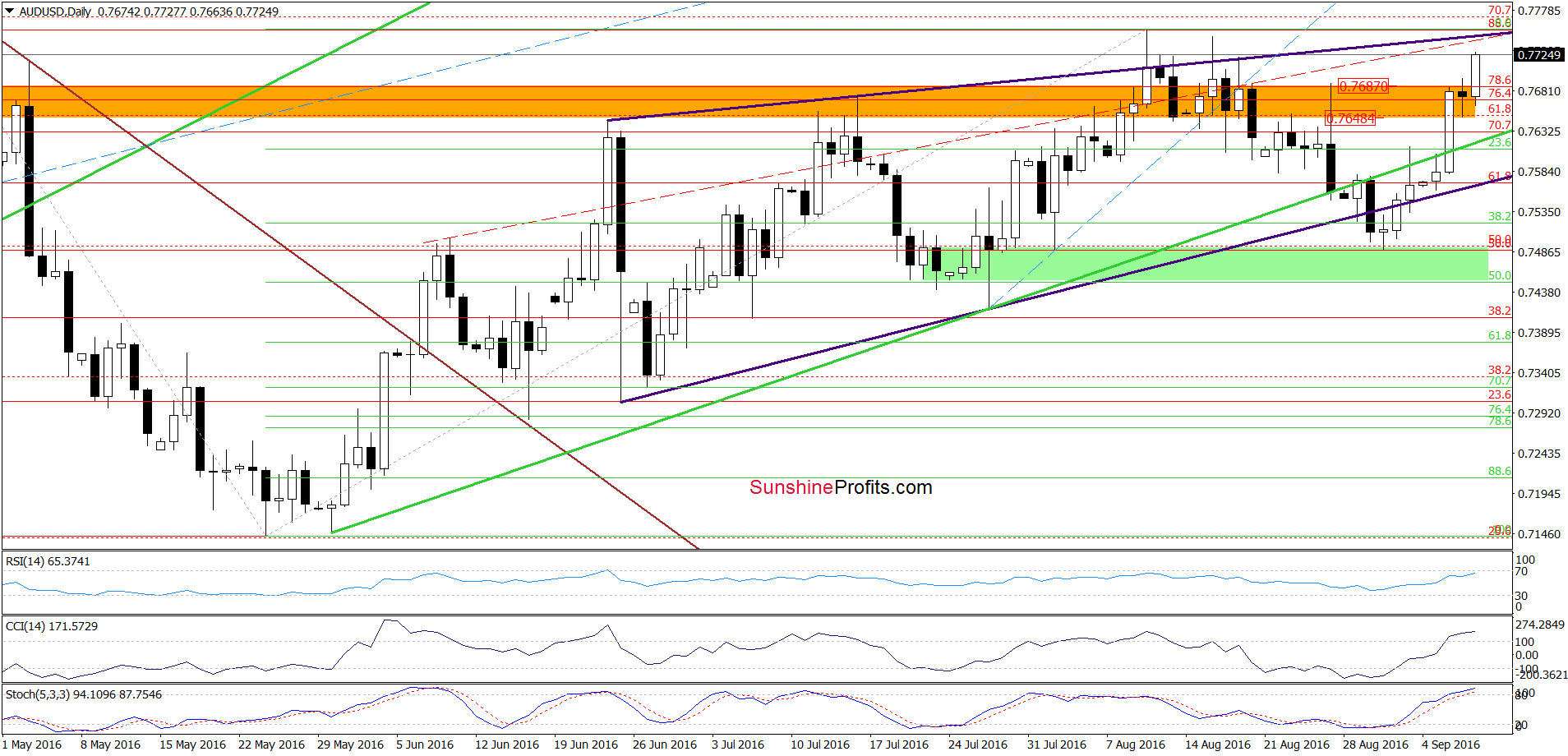1568x756 pixels.
Task: Click the 10 Jul 2016 date label
Action: click(x=820, y=744)
